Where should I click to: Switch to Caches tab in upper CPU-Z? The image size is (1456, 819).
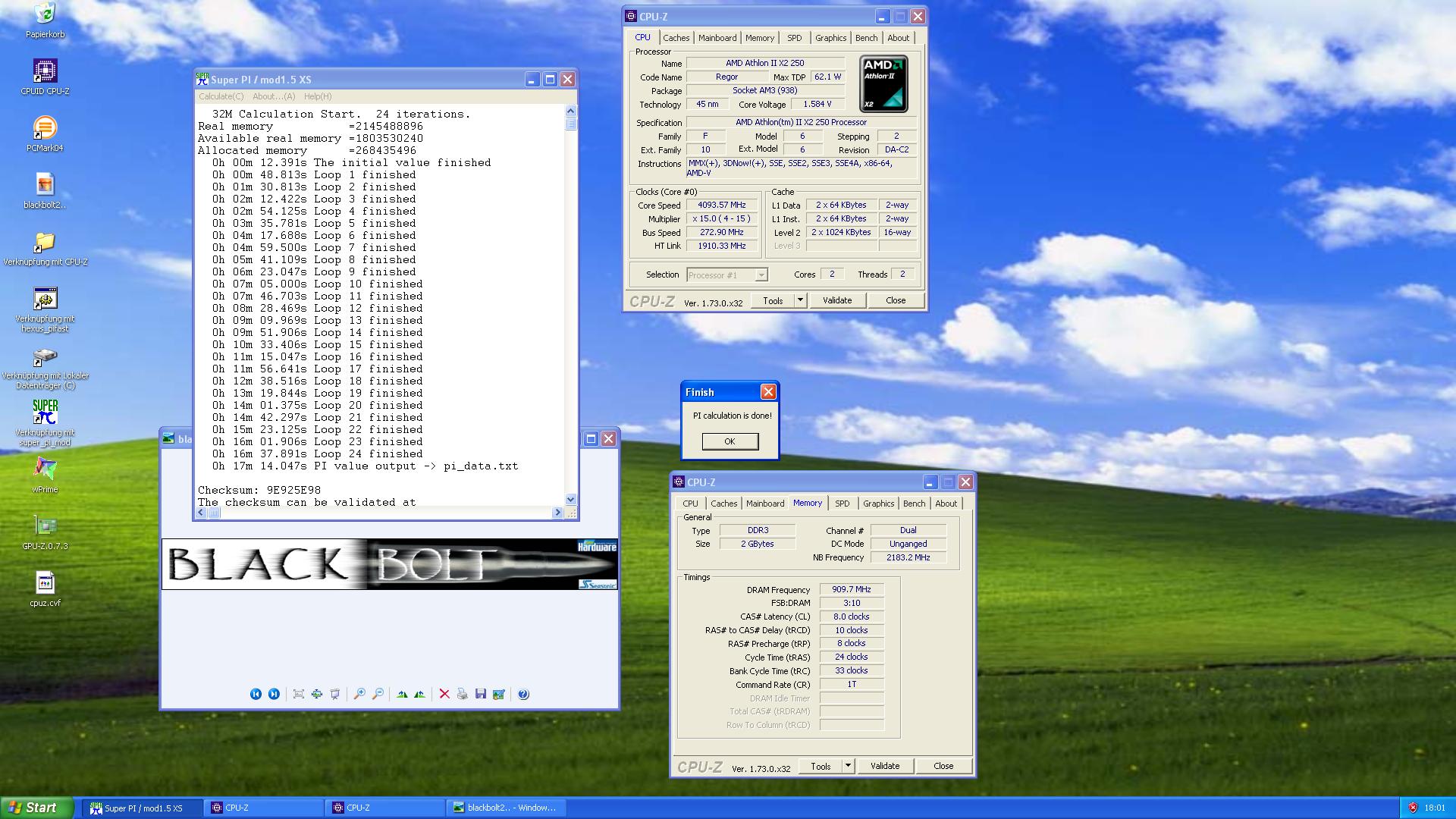[676, 38]
